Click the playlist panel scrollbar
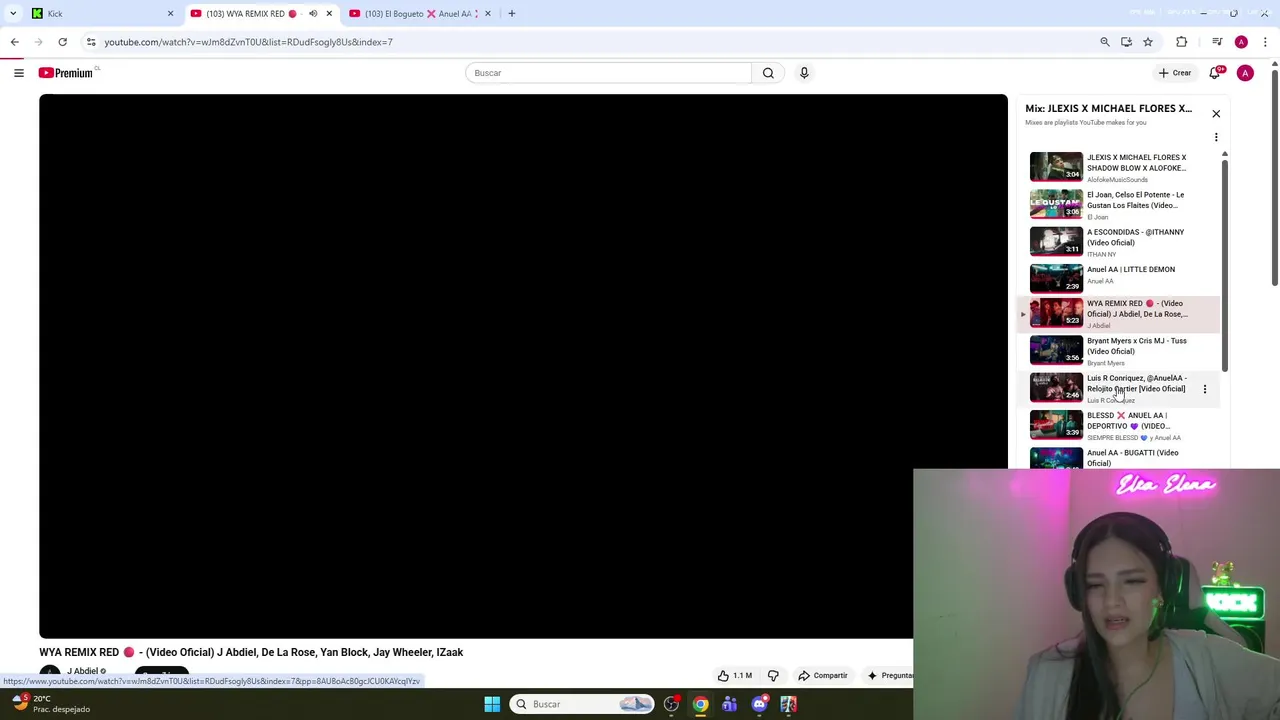 (1224, 264)
